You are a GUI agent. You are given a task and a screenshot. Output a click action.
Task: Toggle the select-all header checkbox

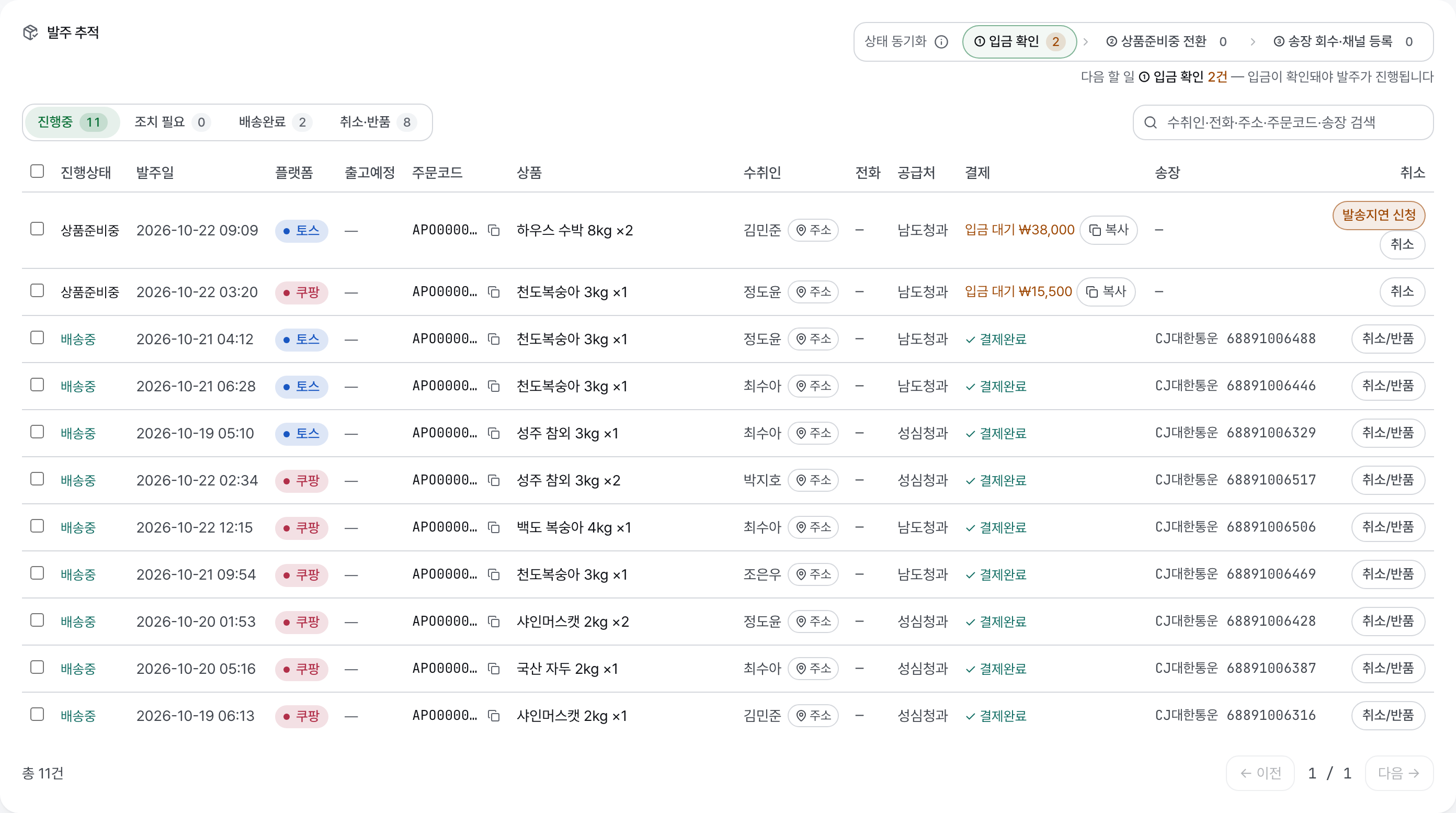pyautogui.click(x=37, y=171)
